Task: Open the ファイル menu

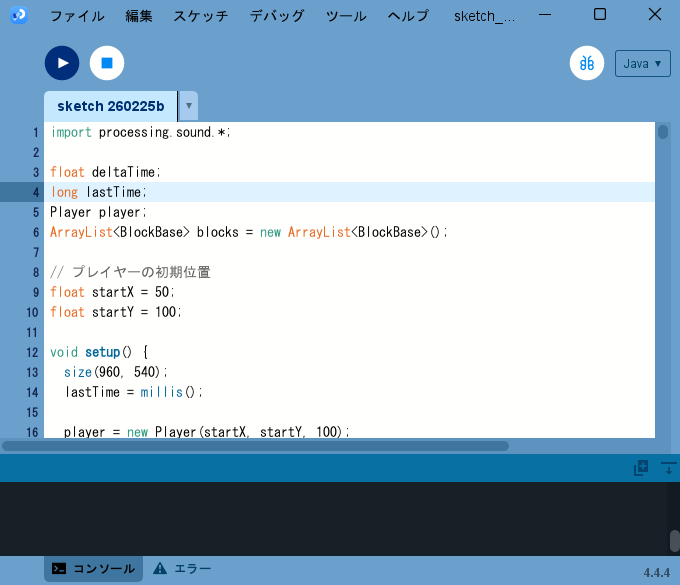Action: 77,16
